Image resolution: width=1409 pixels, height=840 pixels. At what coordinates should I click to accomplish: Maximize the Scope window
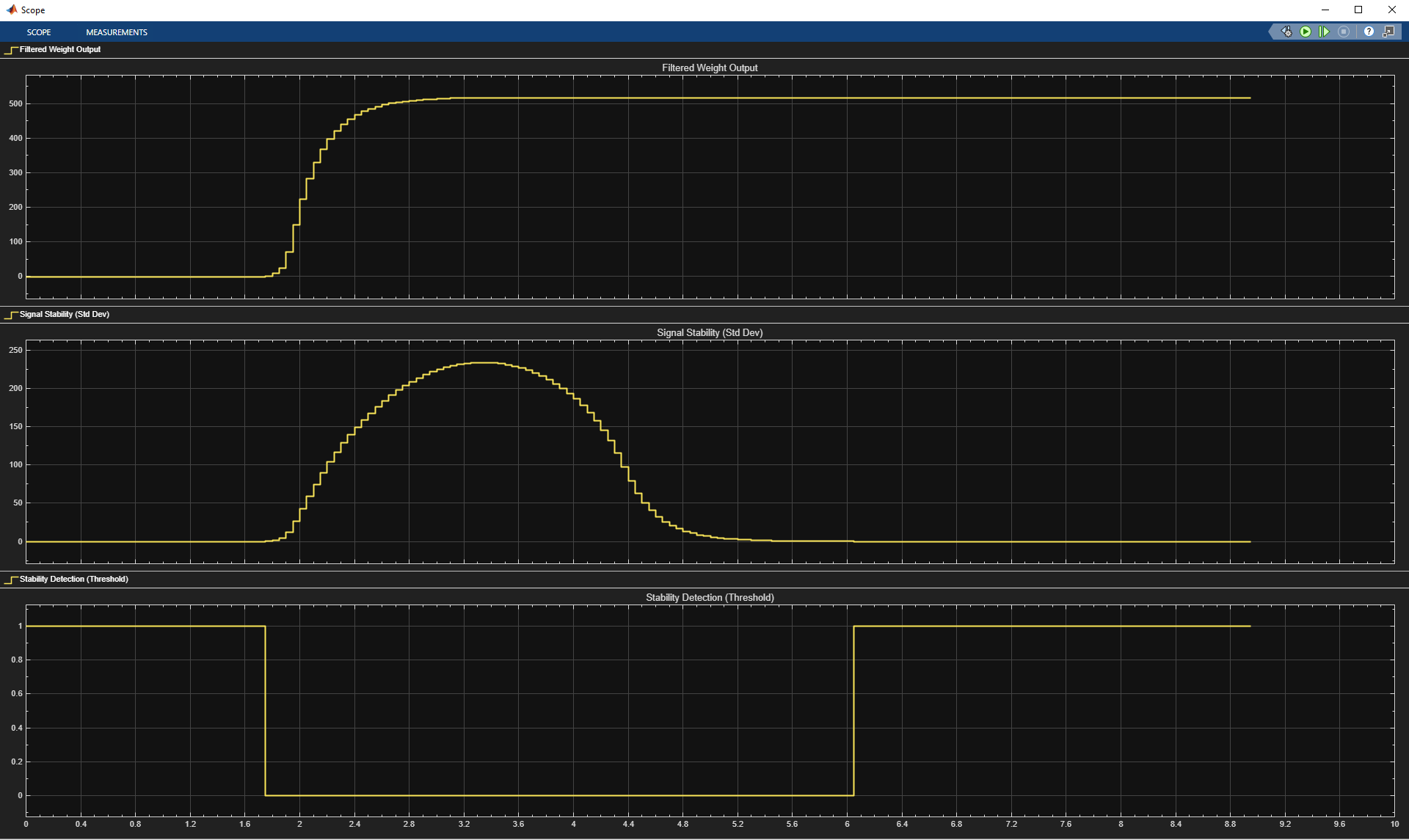pos(1358,10)
